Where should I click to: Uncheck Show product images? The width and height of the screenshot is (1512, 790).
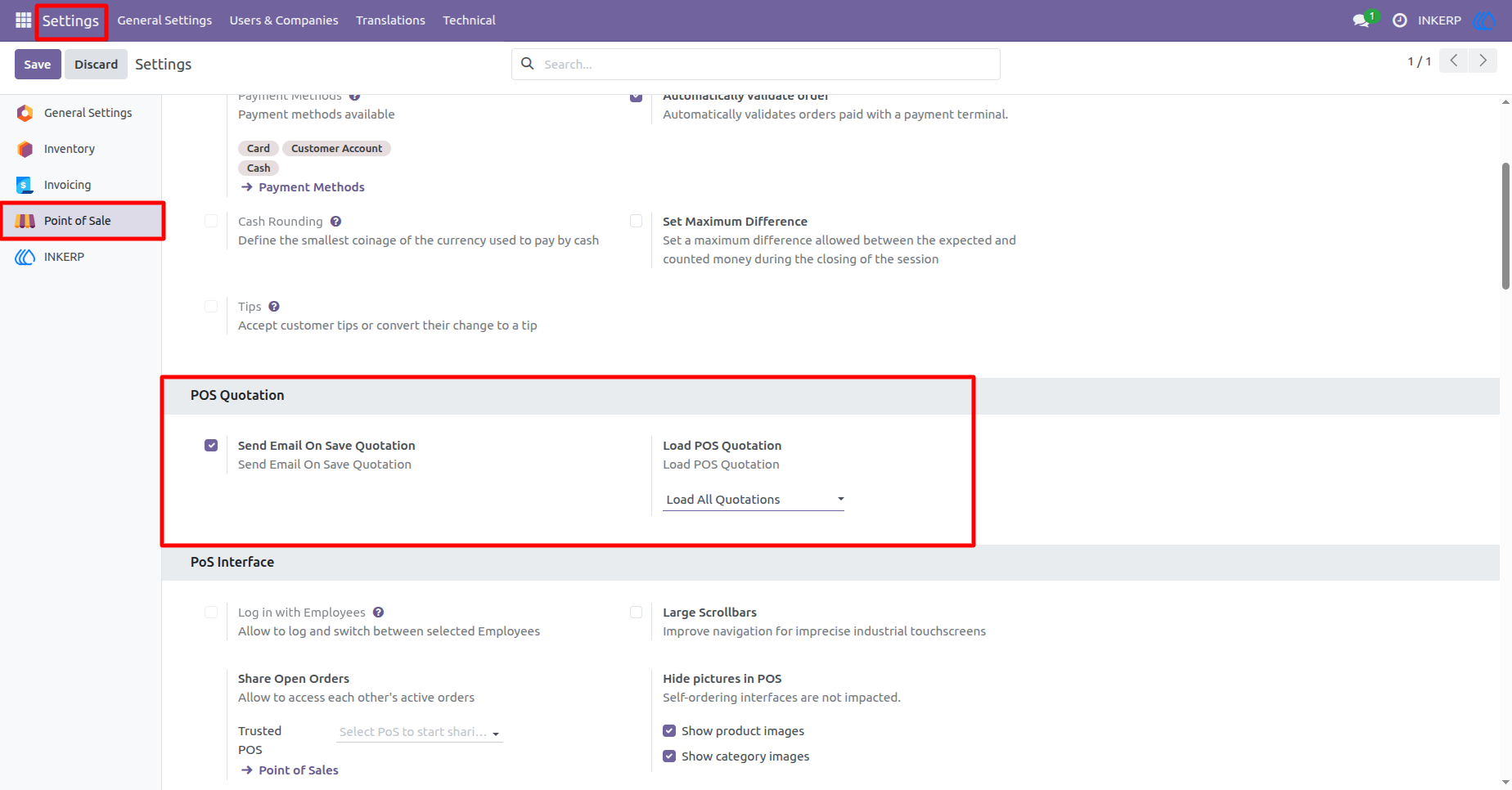pyautogui.click(x=669, y=731)
